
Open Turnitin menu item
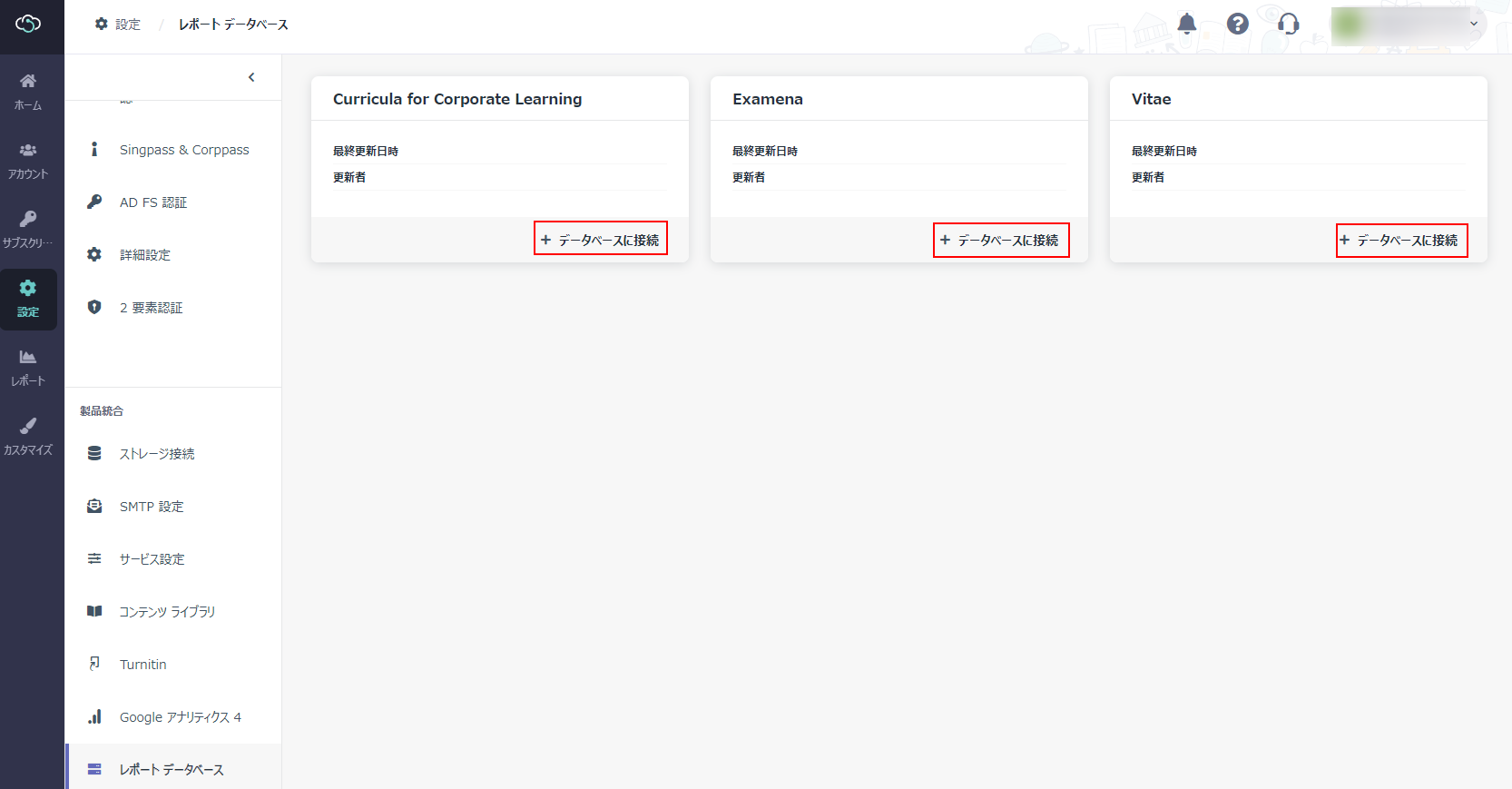[173, 665]
